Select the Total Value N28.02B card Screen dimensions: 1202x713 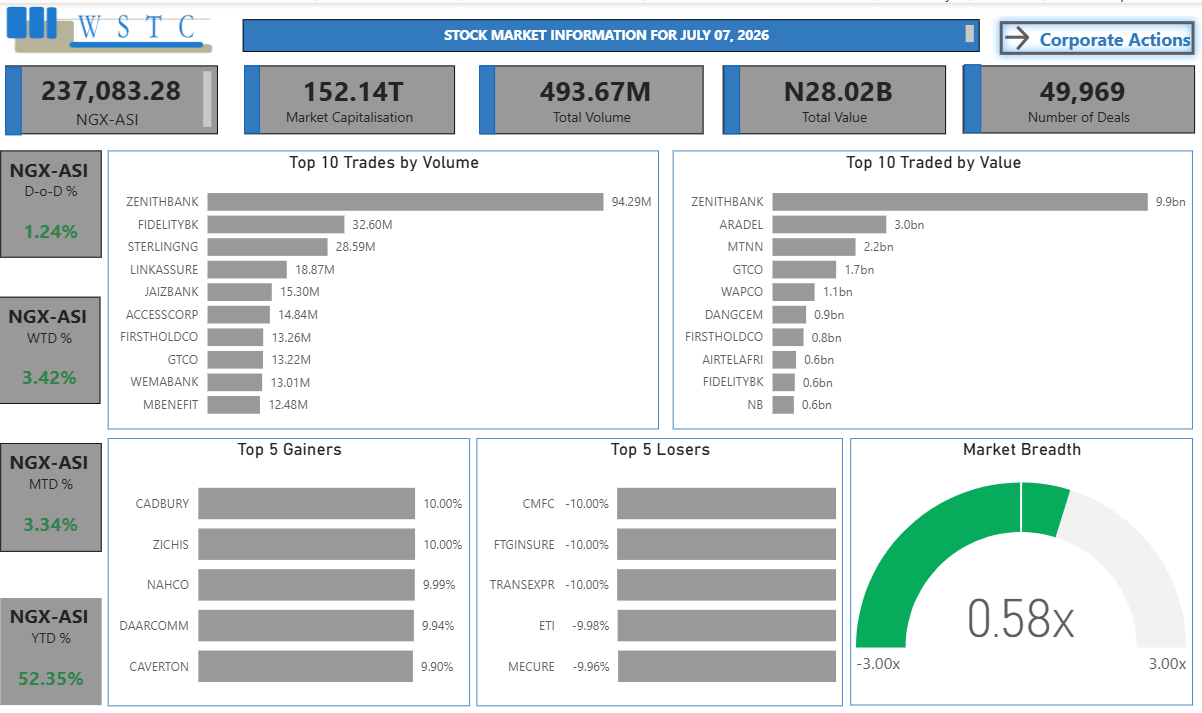(834, 100)
